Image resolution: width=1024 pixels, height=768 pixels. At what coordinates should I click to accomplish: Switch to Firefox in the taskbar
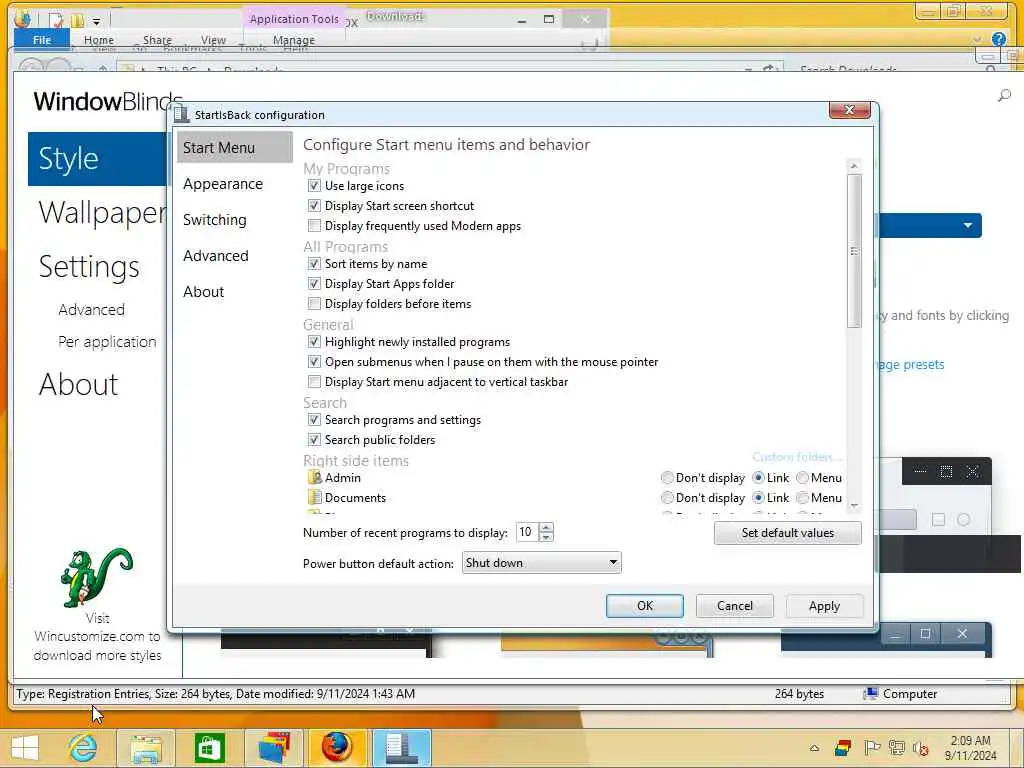click(x=337, y=748)
